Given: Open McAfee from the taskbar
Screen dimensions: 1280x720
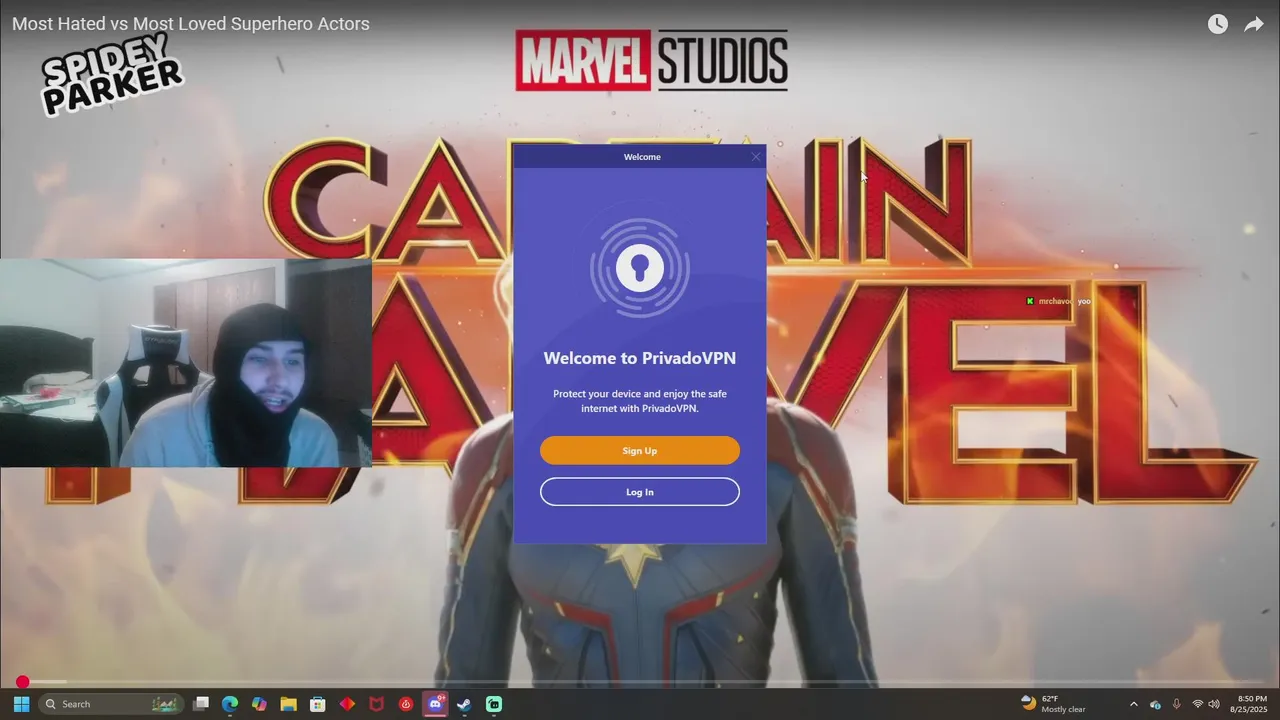Looking at the screenshot, I should (x=377, y=704).
